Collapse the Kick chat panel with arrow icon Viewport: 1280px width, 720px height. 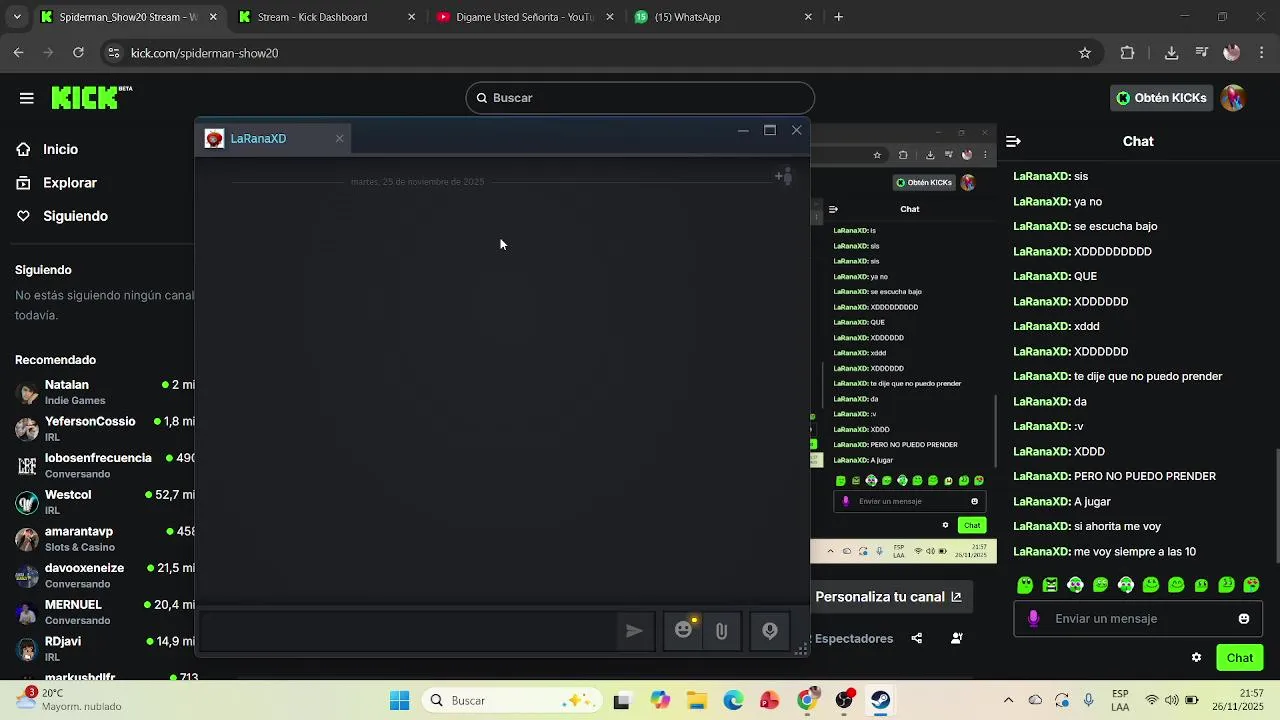pos(1013,142)
